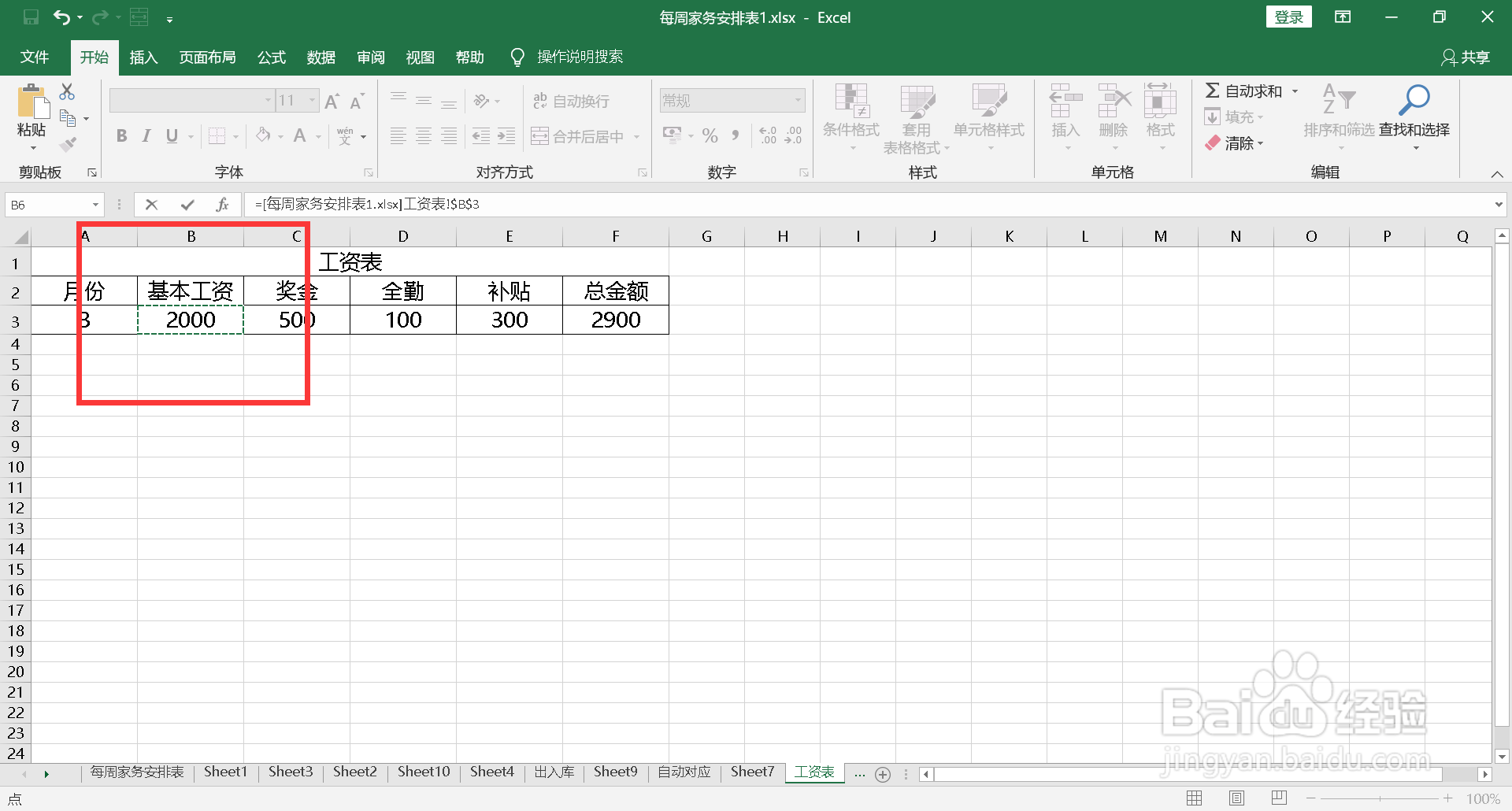Toggle underline formatting
This screenshot has height=811, width=1512.
171,135
